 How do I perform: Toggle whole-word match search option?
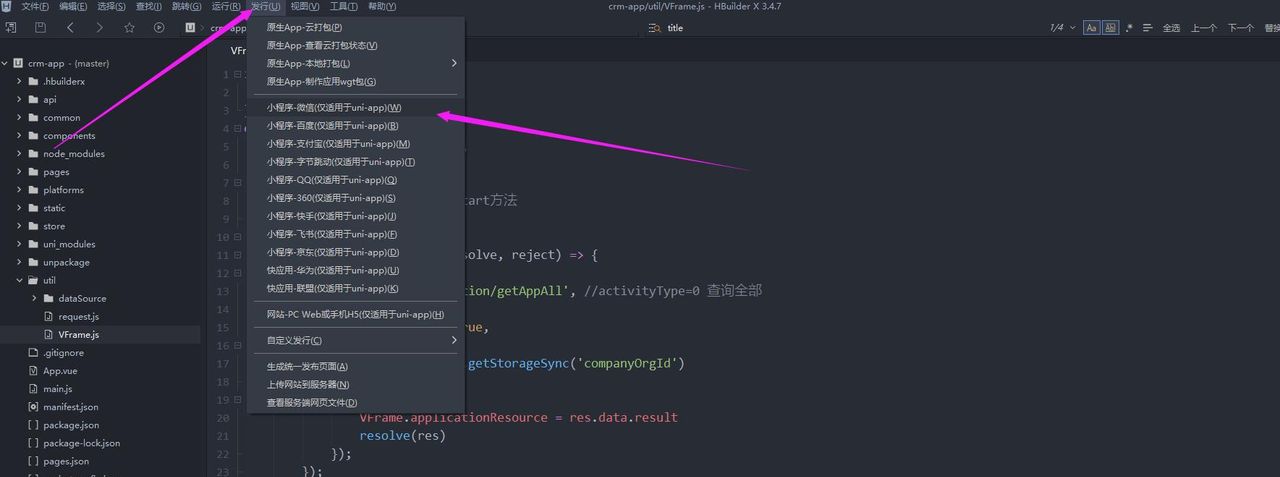pos(1110,28)
